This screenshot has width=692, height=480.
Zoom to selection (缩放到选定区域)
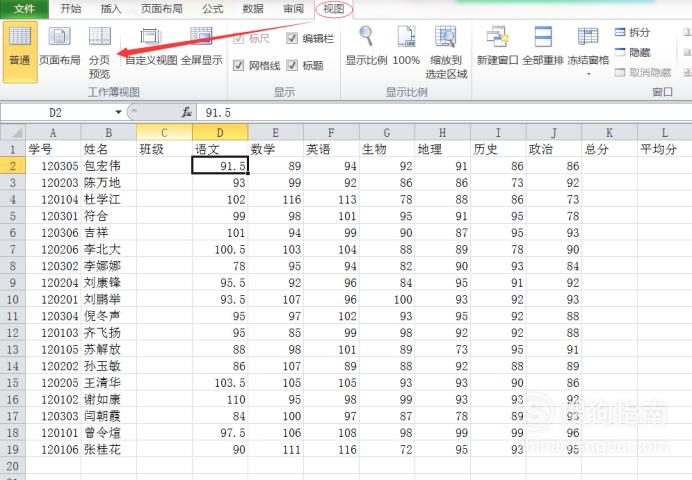(446, 52)
